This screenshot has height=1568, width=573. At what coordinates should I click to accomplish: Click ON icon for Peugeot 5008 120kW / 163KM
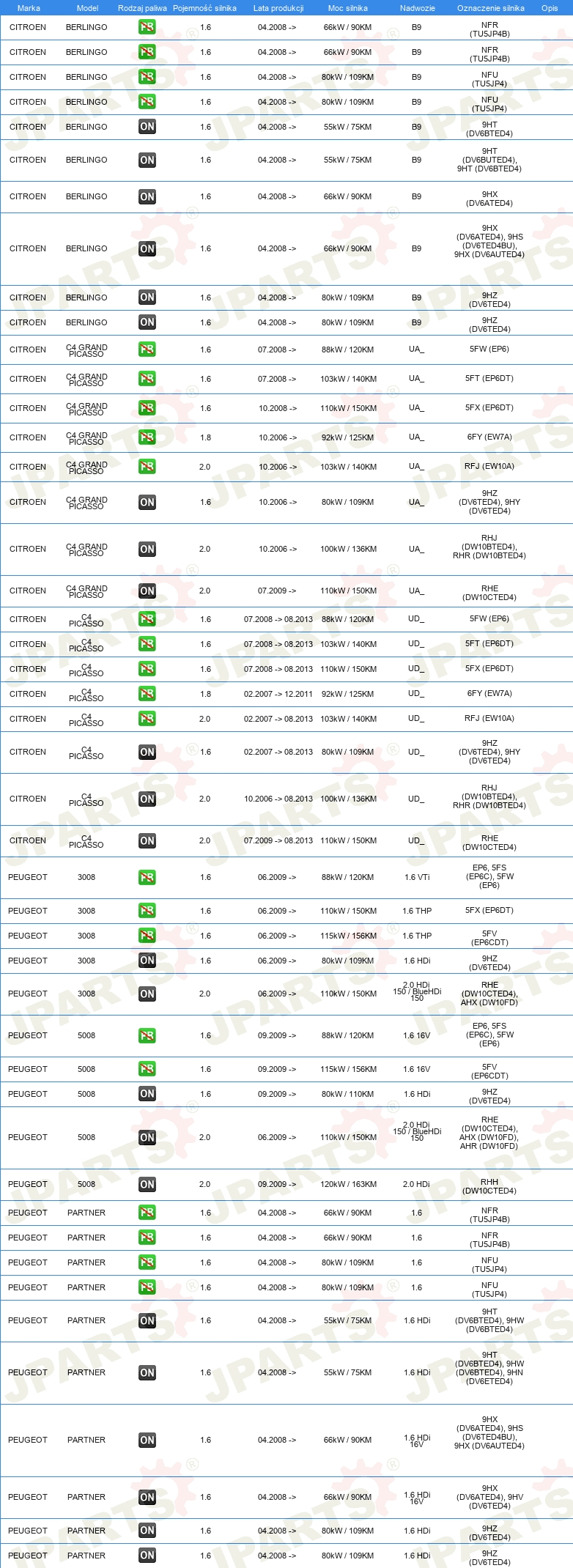point(147,1184)
